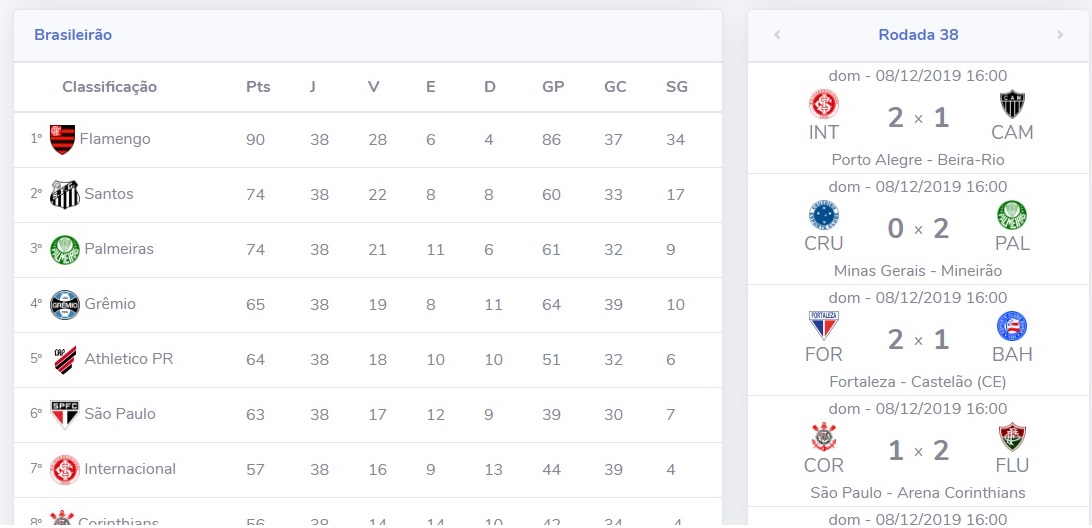Go to the previous round arrow

777,35
